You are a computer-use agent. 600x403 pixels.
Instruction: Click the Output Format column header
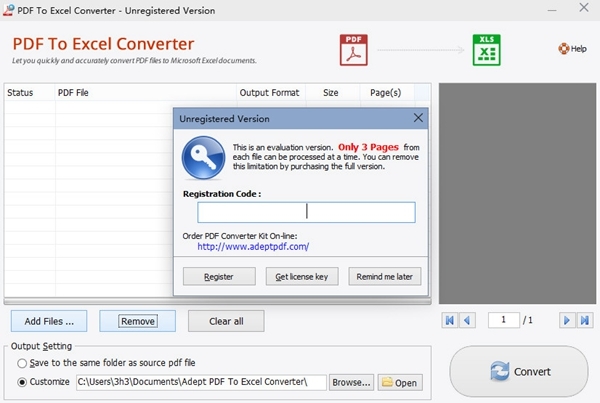point(271,93)
